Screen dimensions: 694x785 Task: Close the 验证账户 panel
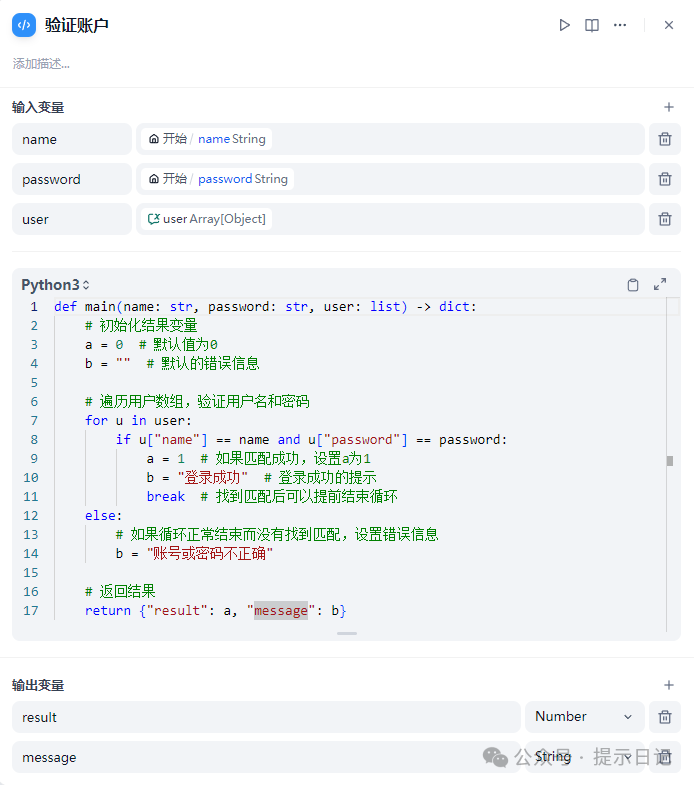tap(669, 25)
